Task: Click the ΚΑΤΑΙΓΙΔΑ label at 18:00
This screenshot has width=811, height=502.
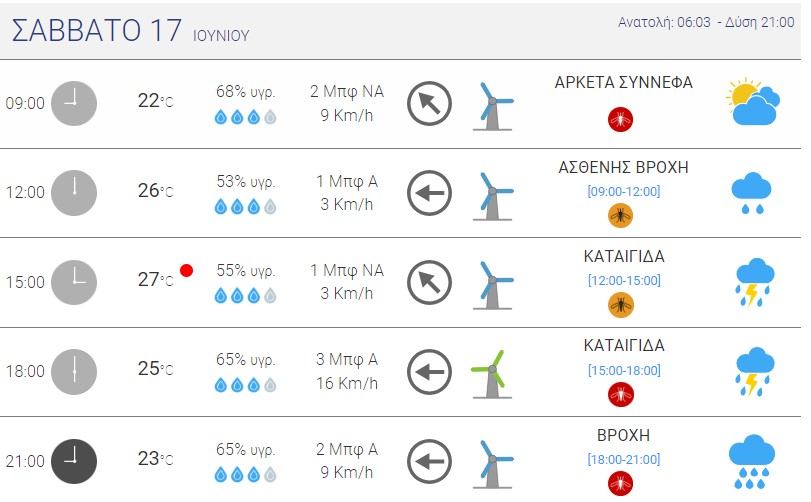Action: (624, 345)
